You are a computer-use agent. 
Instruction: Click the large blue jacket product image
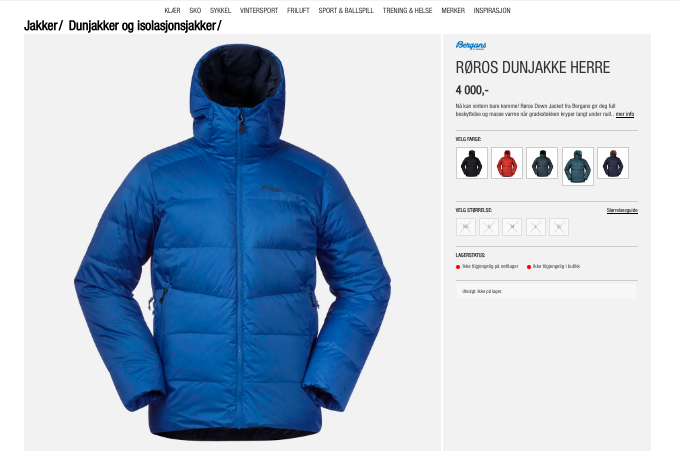232,242
